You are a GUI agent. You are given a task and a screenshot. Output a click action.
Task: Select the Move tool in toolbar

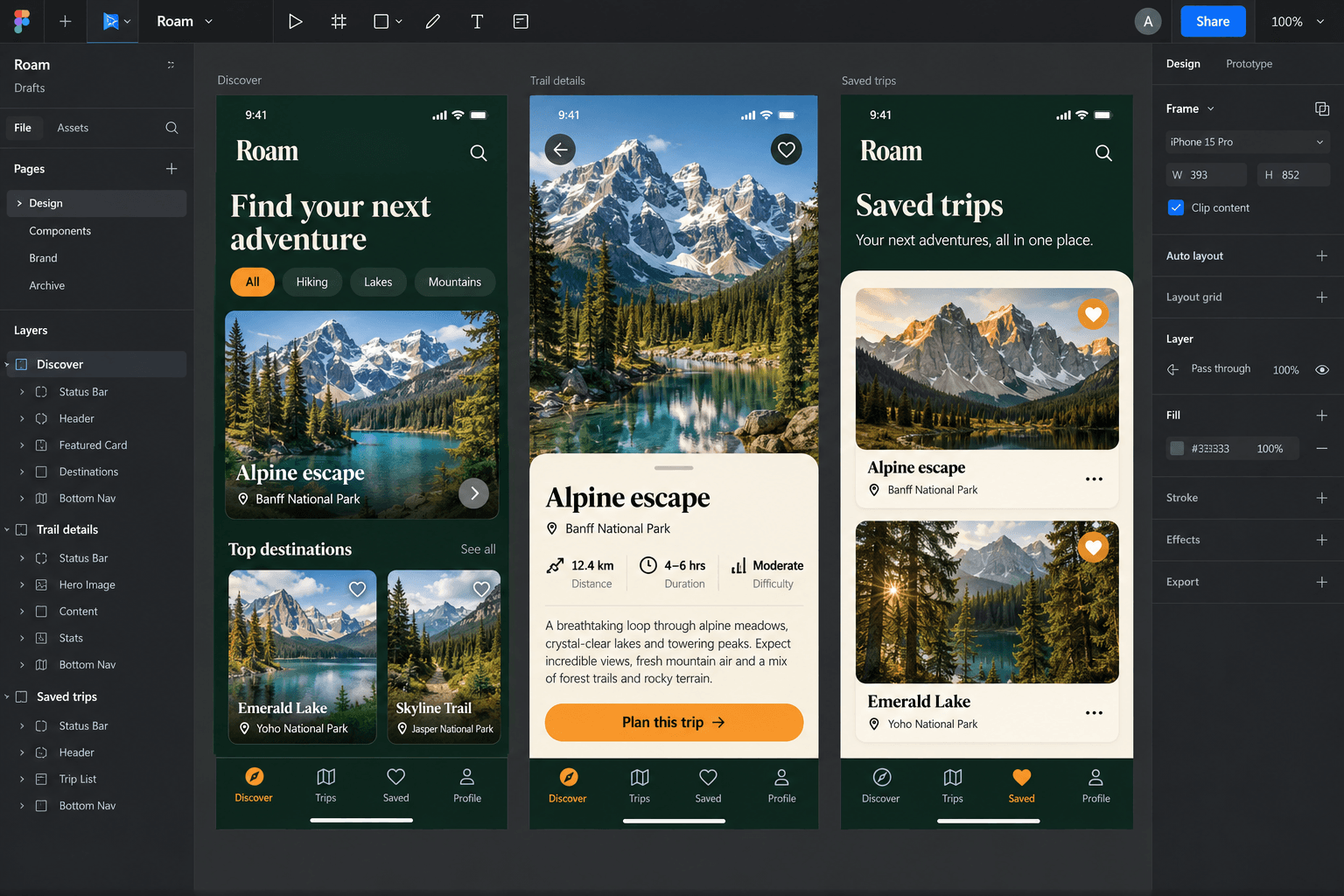(110, 21)
